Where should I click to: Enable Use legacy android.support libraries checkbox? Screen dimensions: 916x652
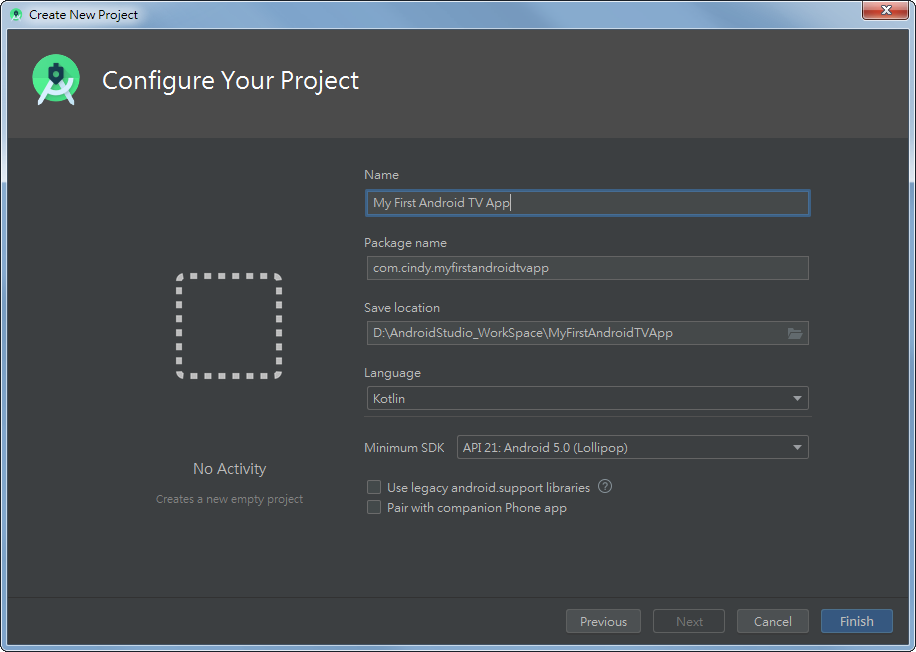click(x=374, y=487)
